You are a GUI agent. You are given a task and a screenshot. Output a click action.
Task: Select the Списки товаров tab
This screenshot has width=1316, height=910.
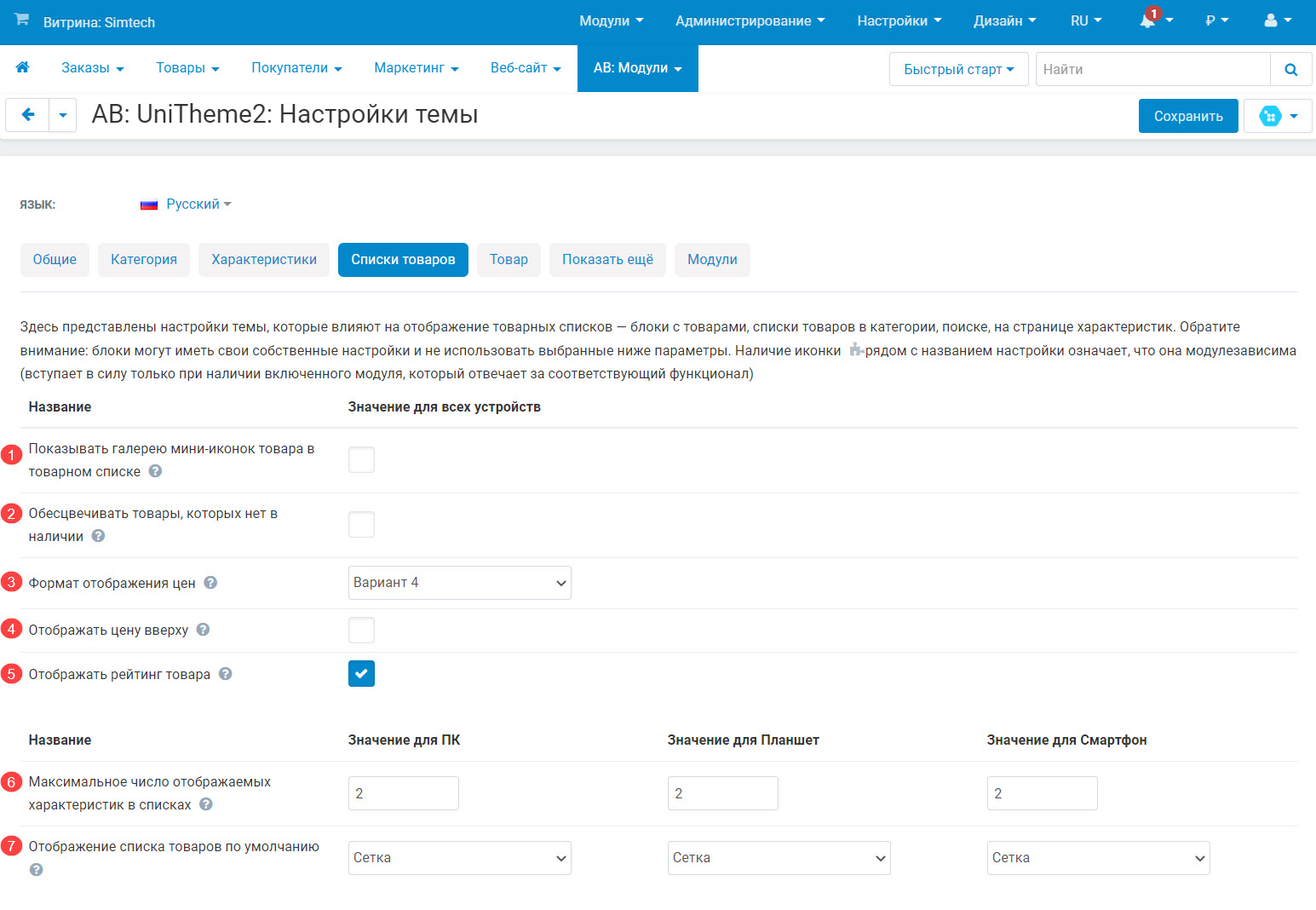tap(403, 260)
